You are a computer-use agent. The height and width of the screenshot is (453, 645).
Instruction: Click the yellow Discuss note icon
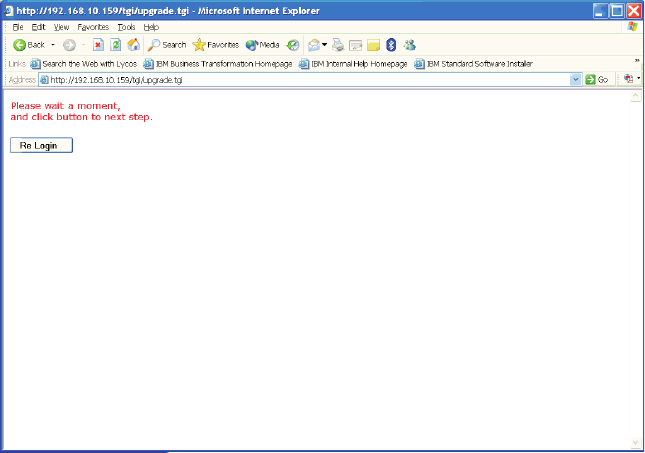click(373, 45)
